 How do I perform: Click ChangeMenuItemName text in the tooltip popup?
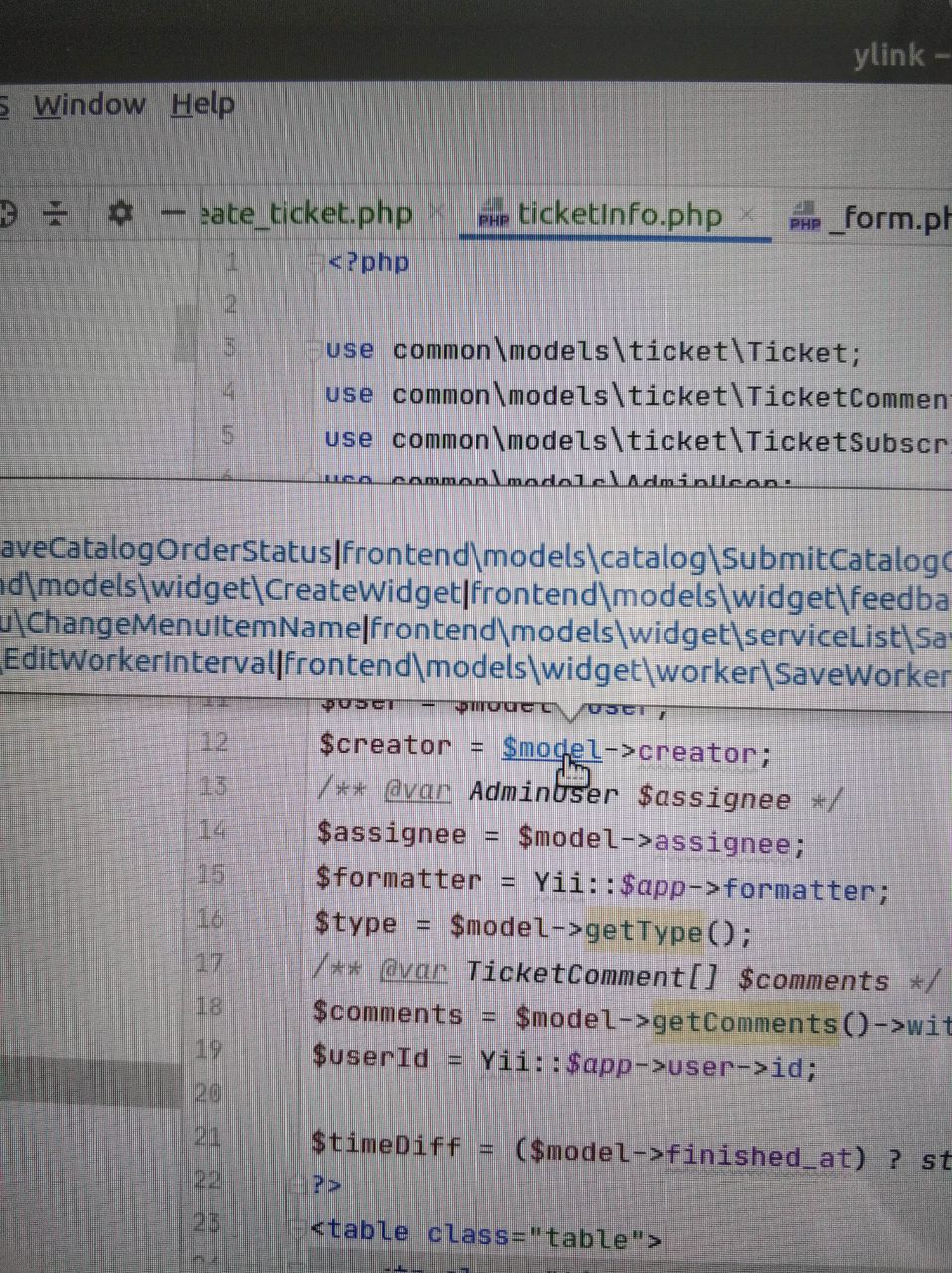[x=192, y=627]
